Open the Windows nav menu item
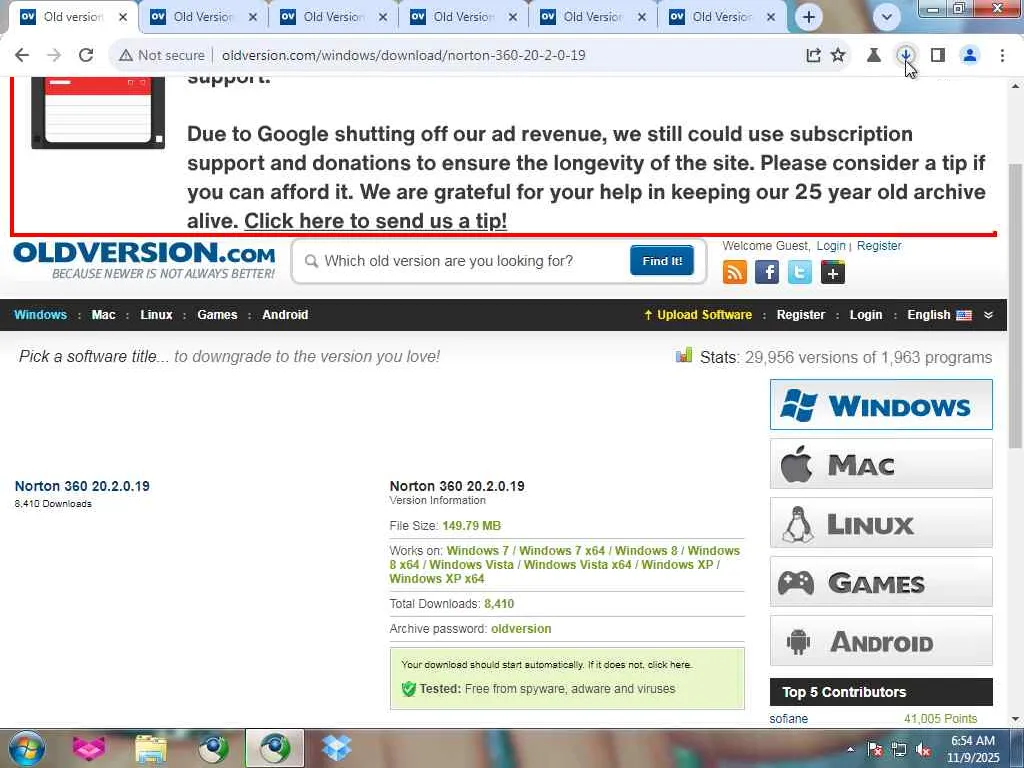The height and width of the screenshot is (768, 1024). (40, 315)
